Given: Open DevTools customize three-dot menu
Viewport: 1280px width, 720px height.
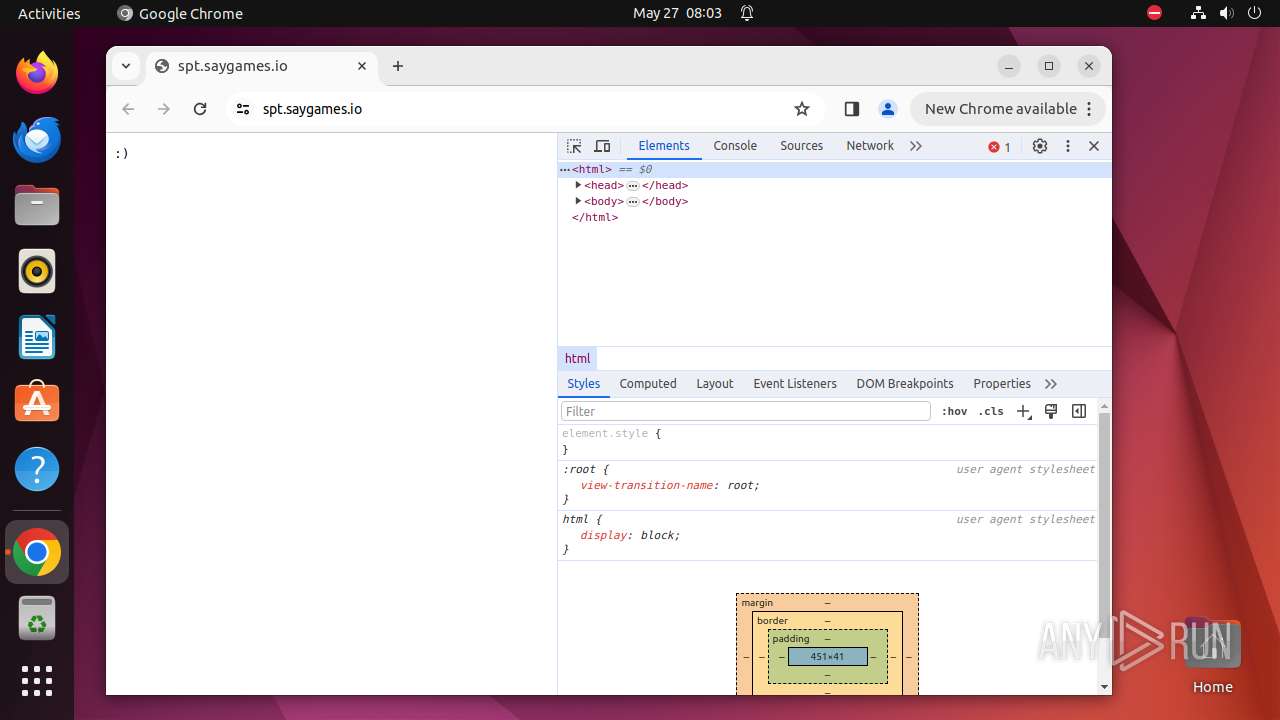Looking at the screenshot, I should (x=1068, y=146).
